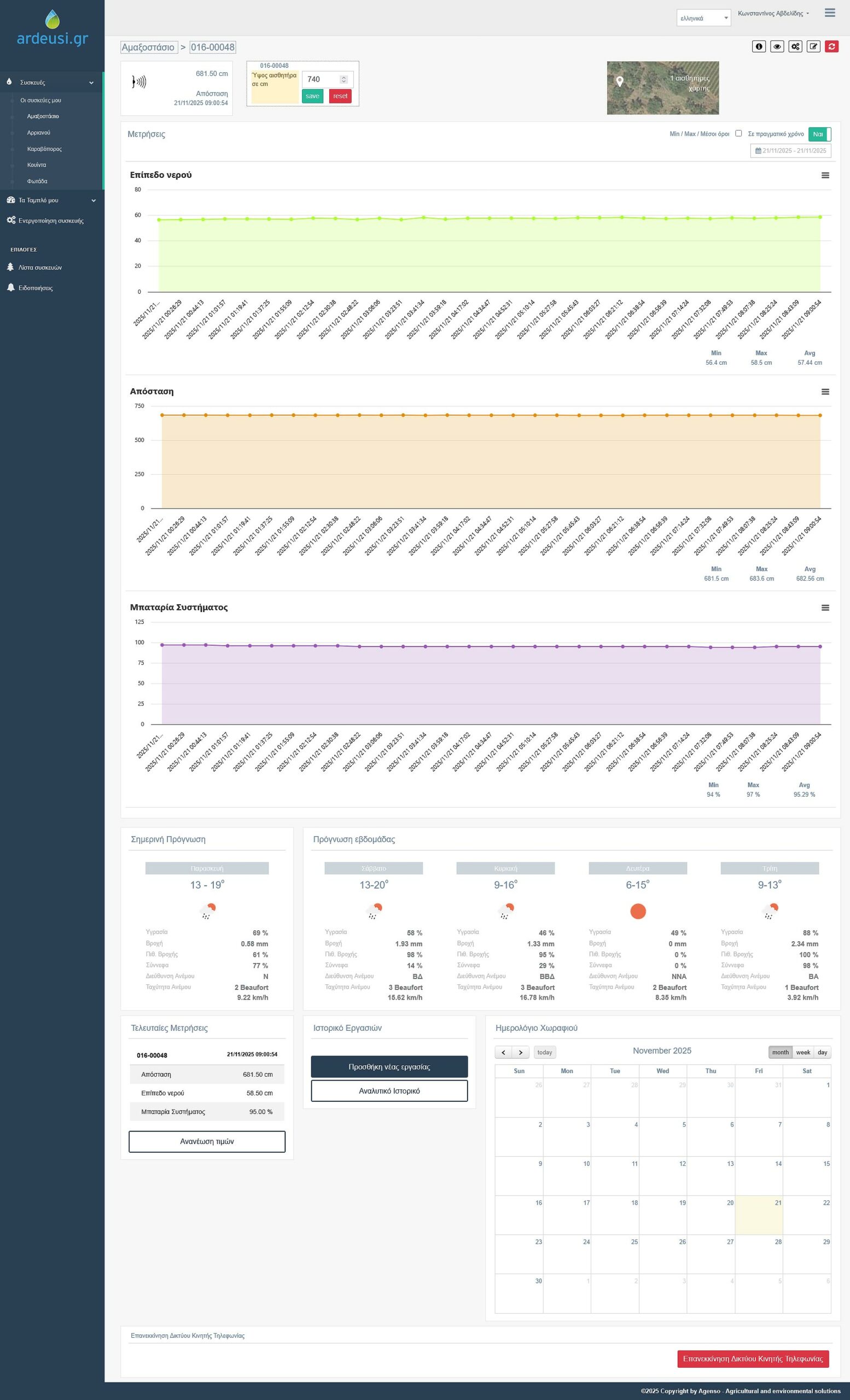
Task: Open the ελληνικά language dropdown
Action: [703, 18]
